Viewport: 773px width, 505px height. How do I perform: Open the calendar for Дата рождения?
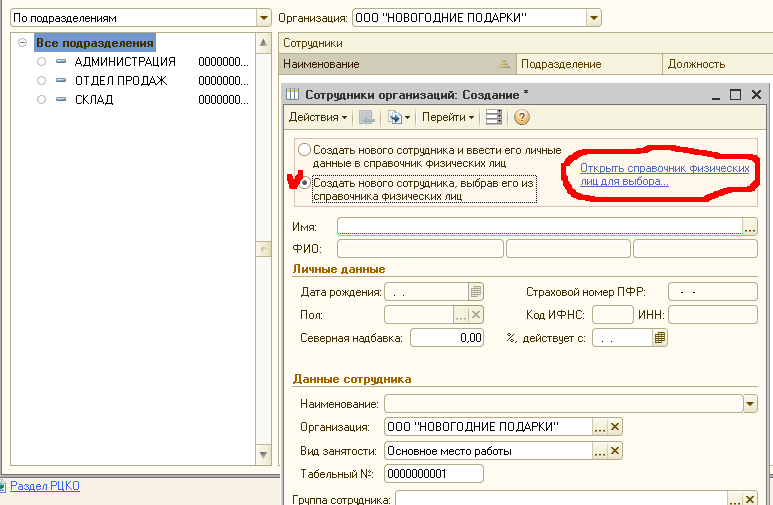[476, 291]
